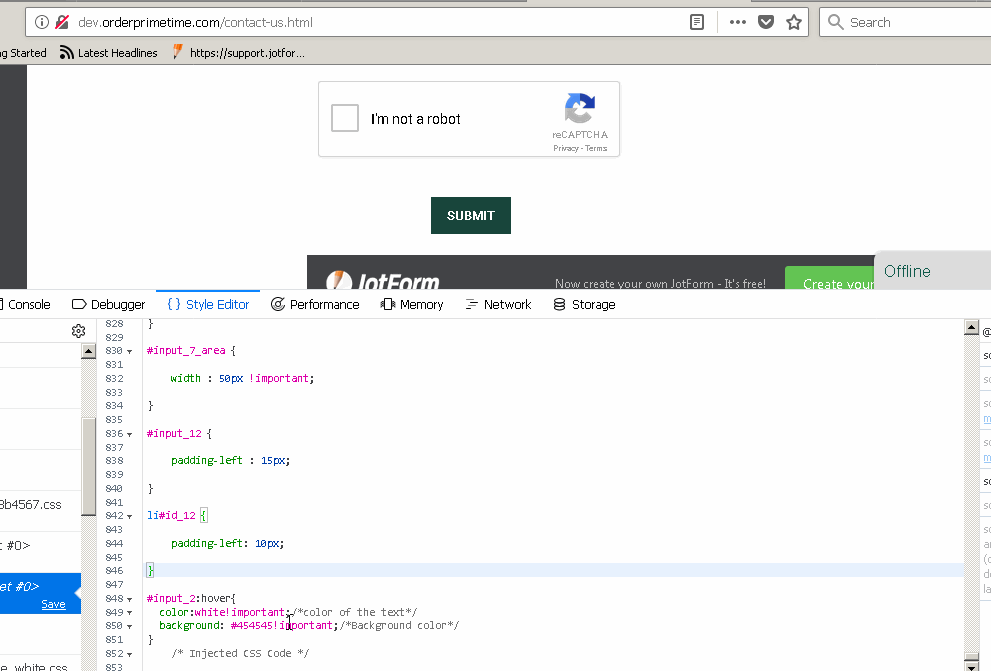991x671 pixels.
Task: Click the reCAPTCHA Privacy link
Action: (x=566, y=148)
